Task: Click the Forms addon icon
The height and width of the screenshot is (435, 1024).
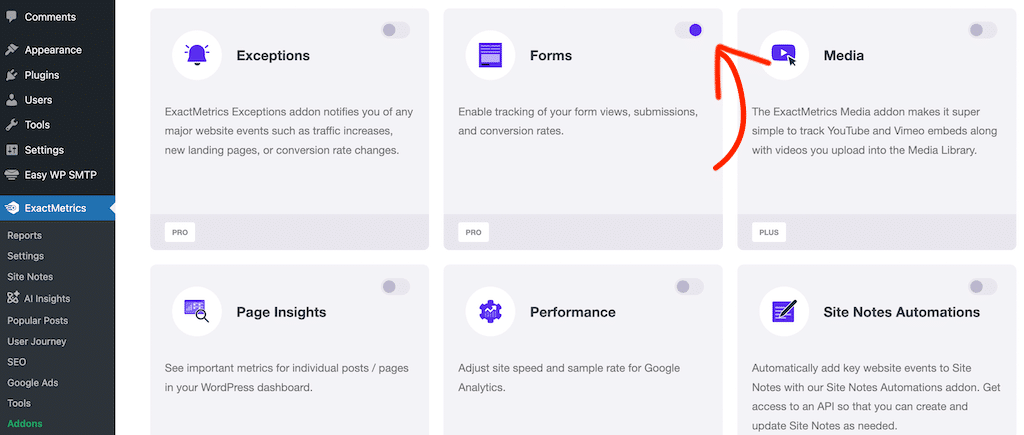Action: [x=490, y=55]
